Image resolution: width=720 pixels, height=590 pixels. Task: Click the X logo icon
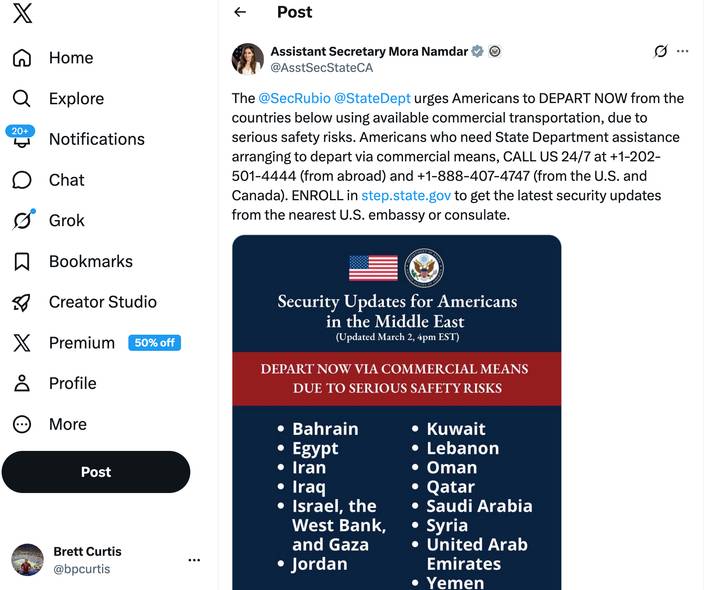point(22,12)
